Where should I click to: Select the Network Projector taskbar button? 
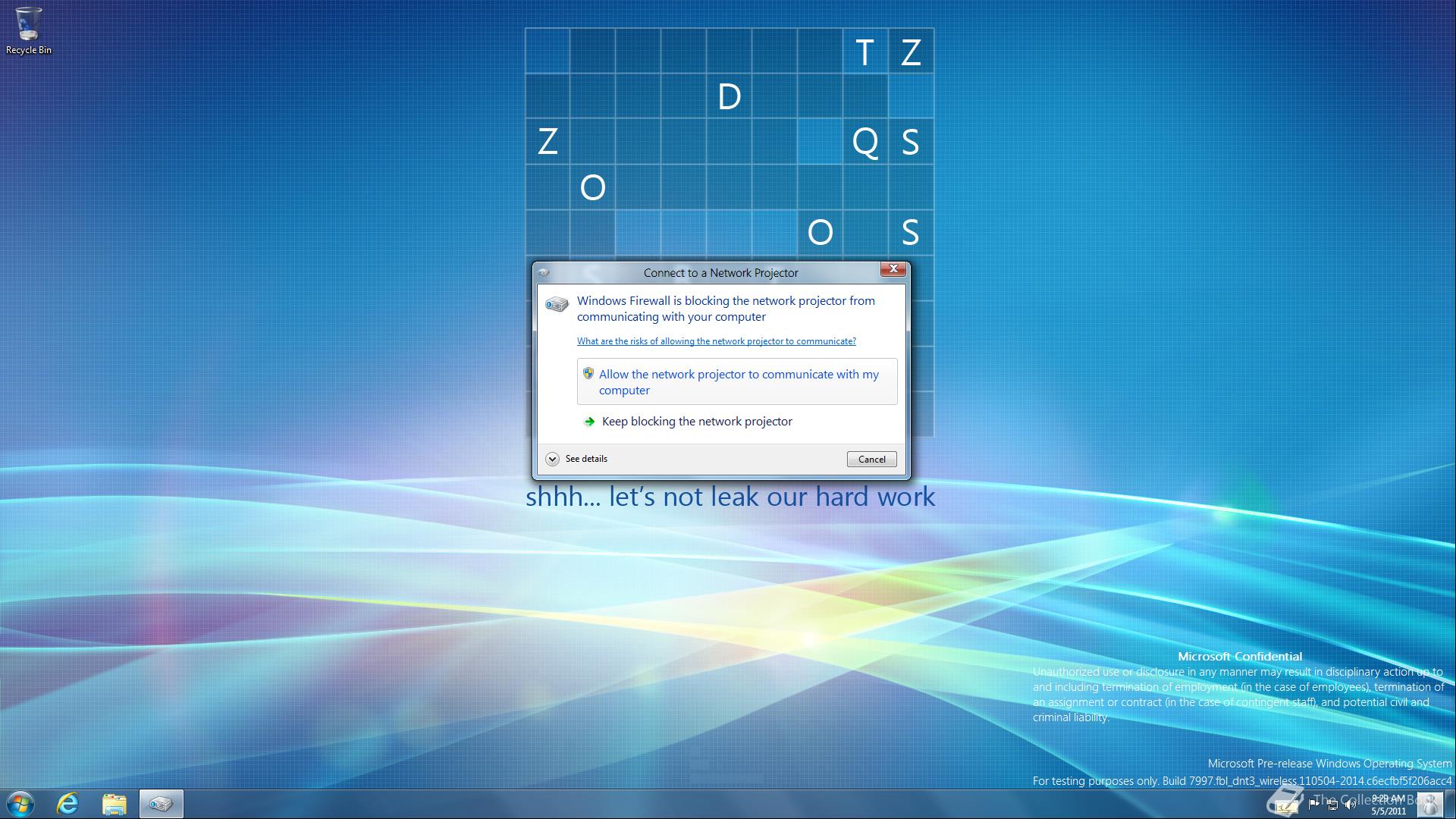click(x=161, y=804)
